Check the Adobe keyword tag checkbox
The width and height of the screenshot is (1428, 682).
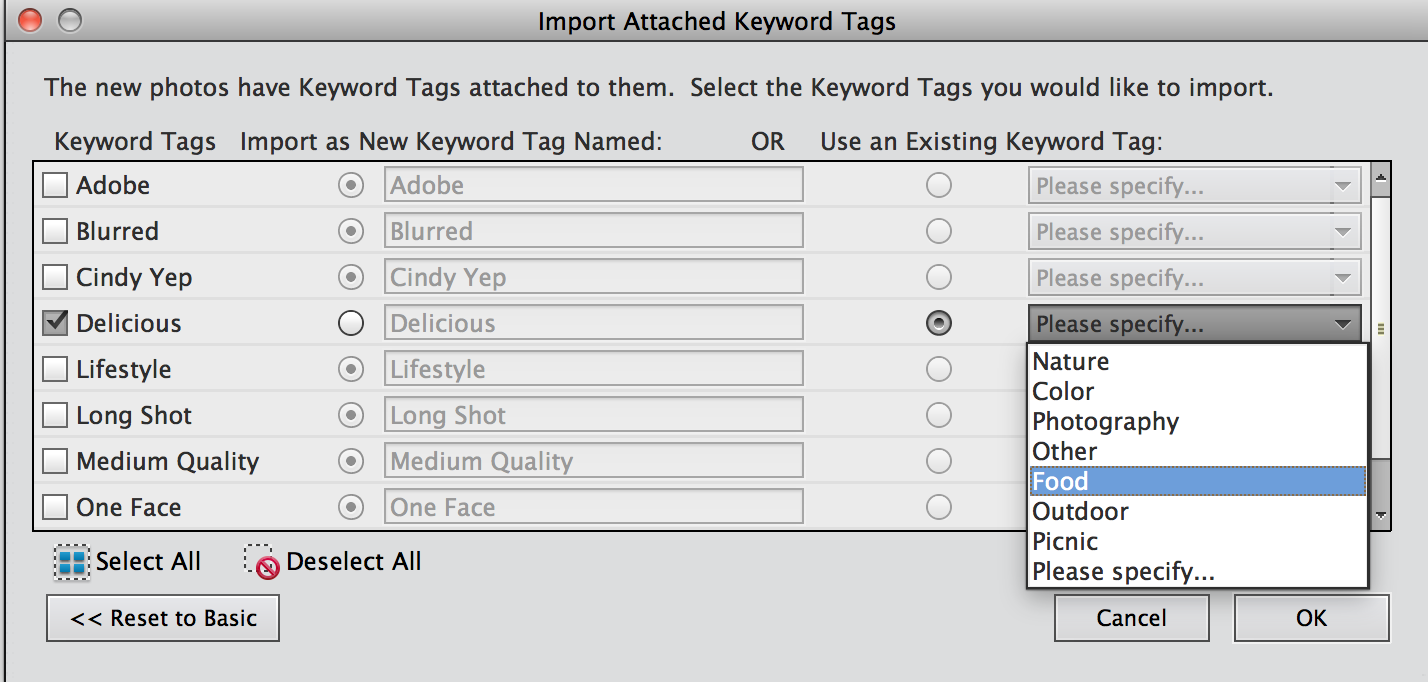55,185
